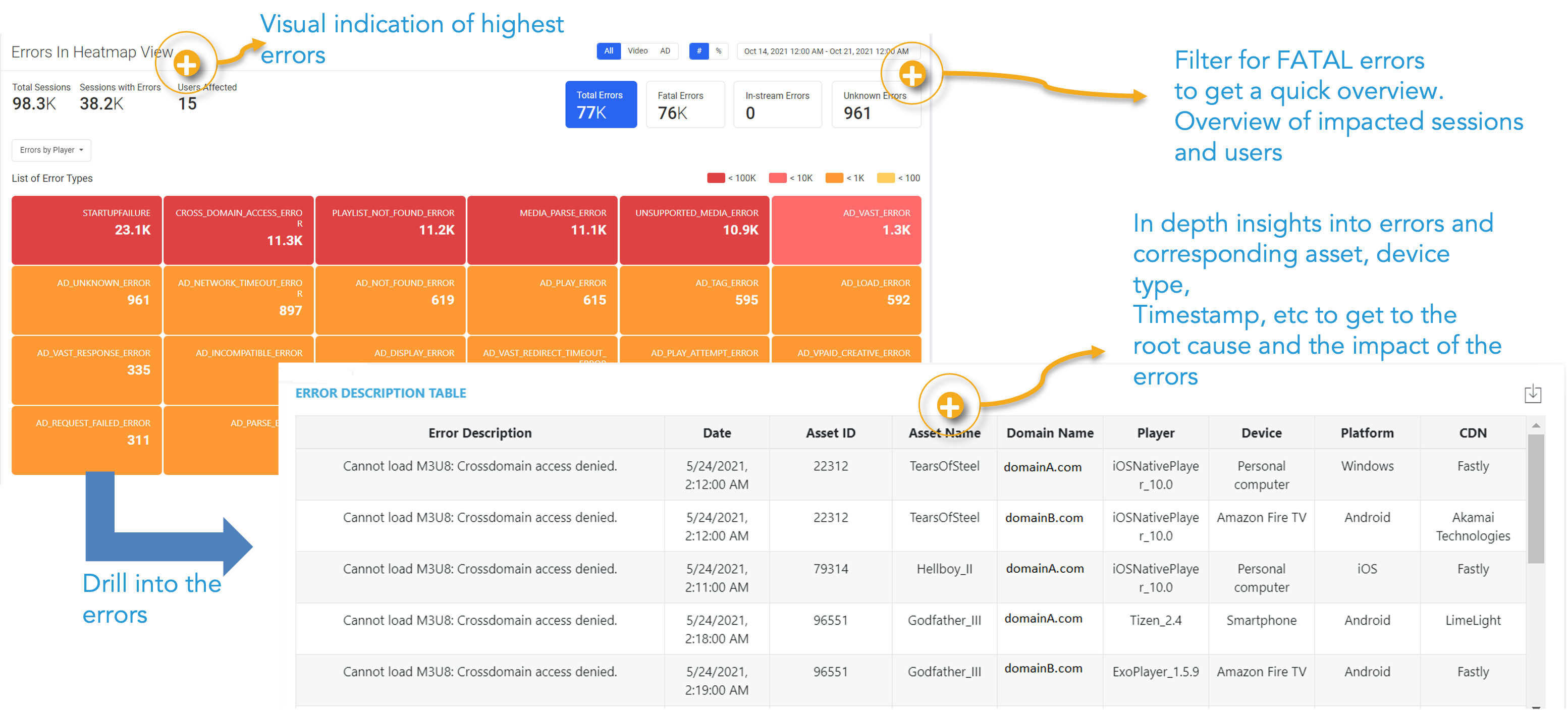Viewport: 1568px width, 710px height.
Task: Open the AD_VAST_RESPONSE_ERROR 335 tile
Action: tap(86, 370)
